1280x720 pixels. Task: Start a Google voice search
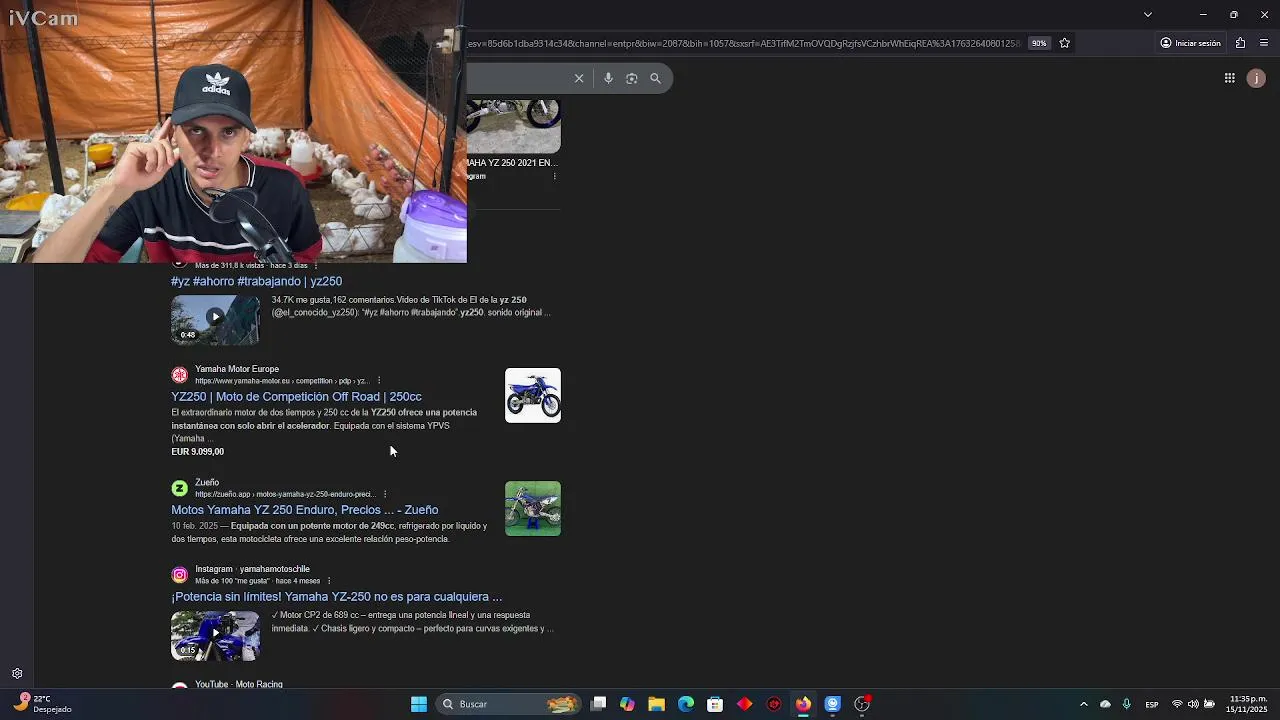click(608, 78)
